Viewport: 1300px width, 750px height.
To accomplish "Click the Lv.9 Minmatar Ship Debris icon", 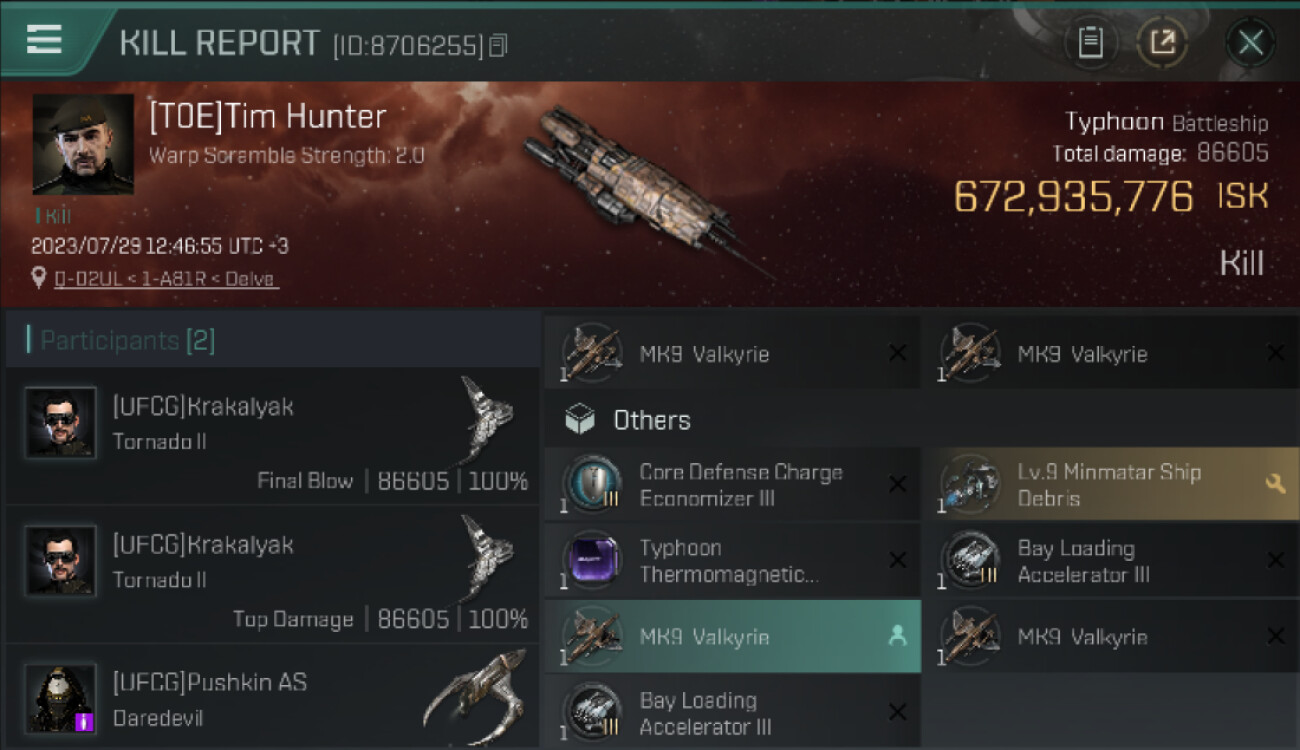I will click(970, 485).
